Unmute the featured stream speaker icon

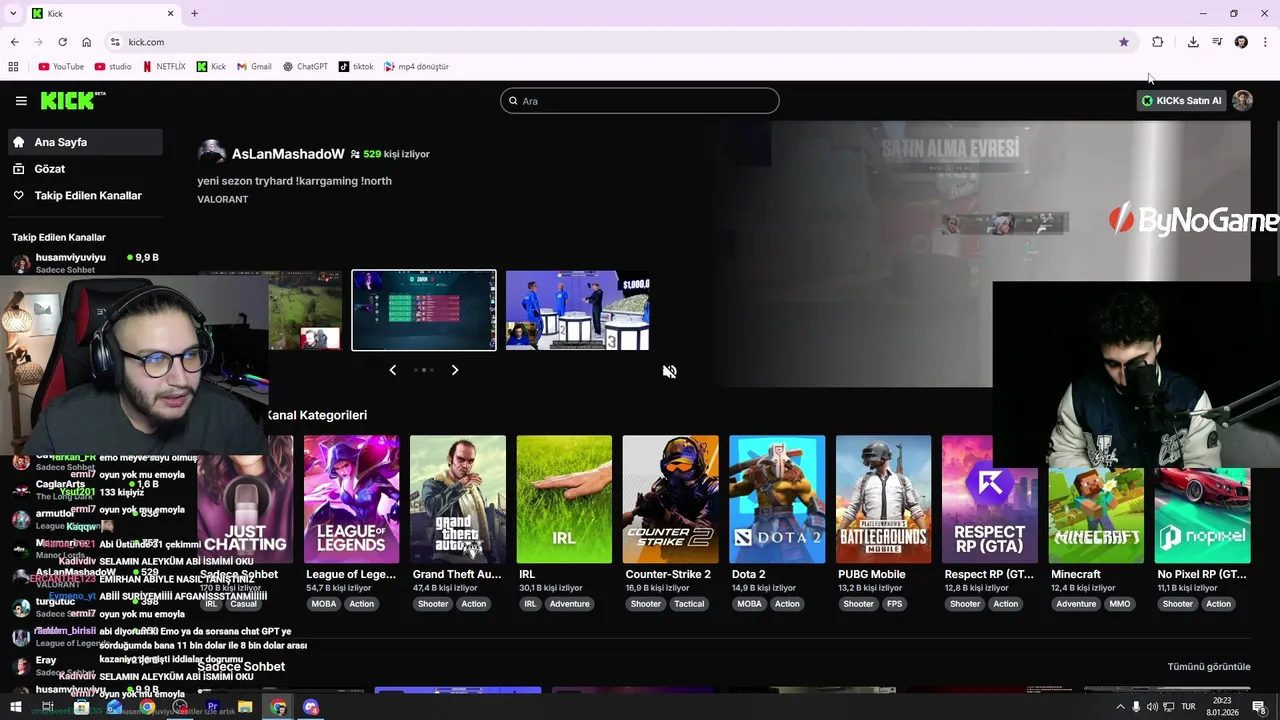(670, 371)
